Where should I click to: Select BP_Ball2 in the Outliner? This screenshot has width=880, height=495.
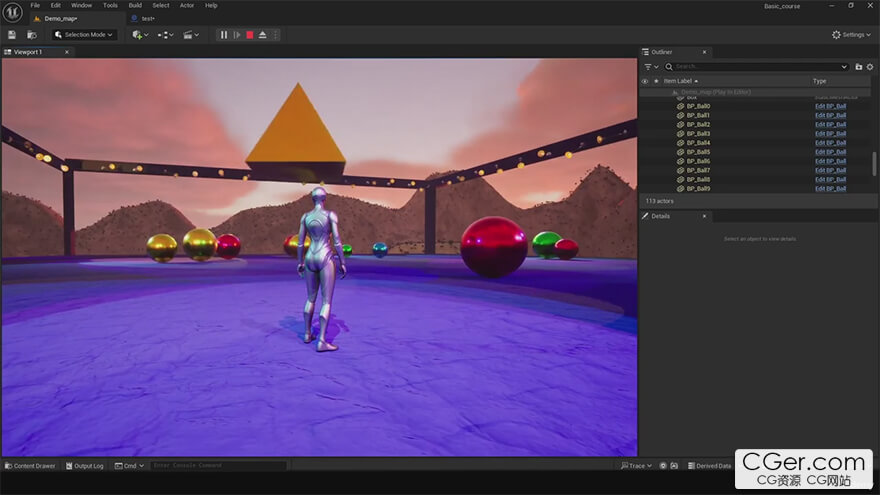698,125
